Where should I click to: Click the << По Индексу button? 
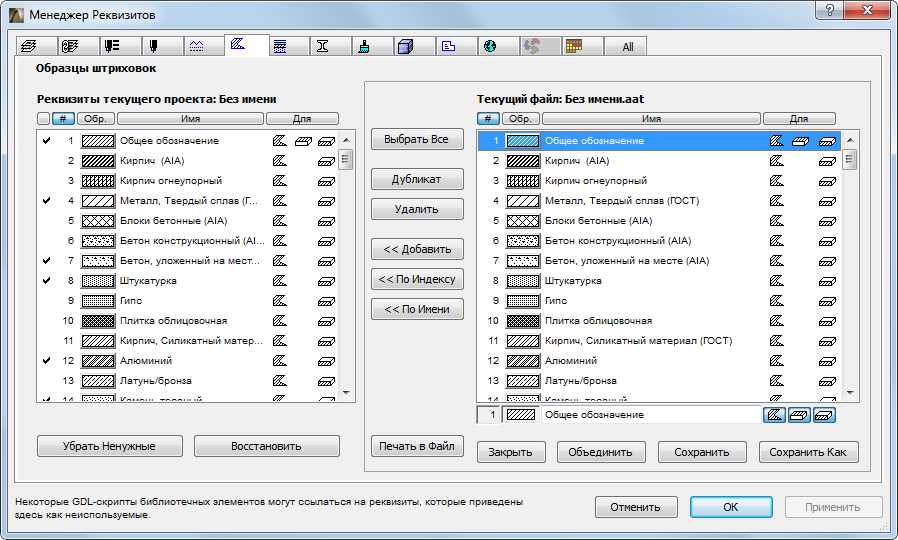417,279
